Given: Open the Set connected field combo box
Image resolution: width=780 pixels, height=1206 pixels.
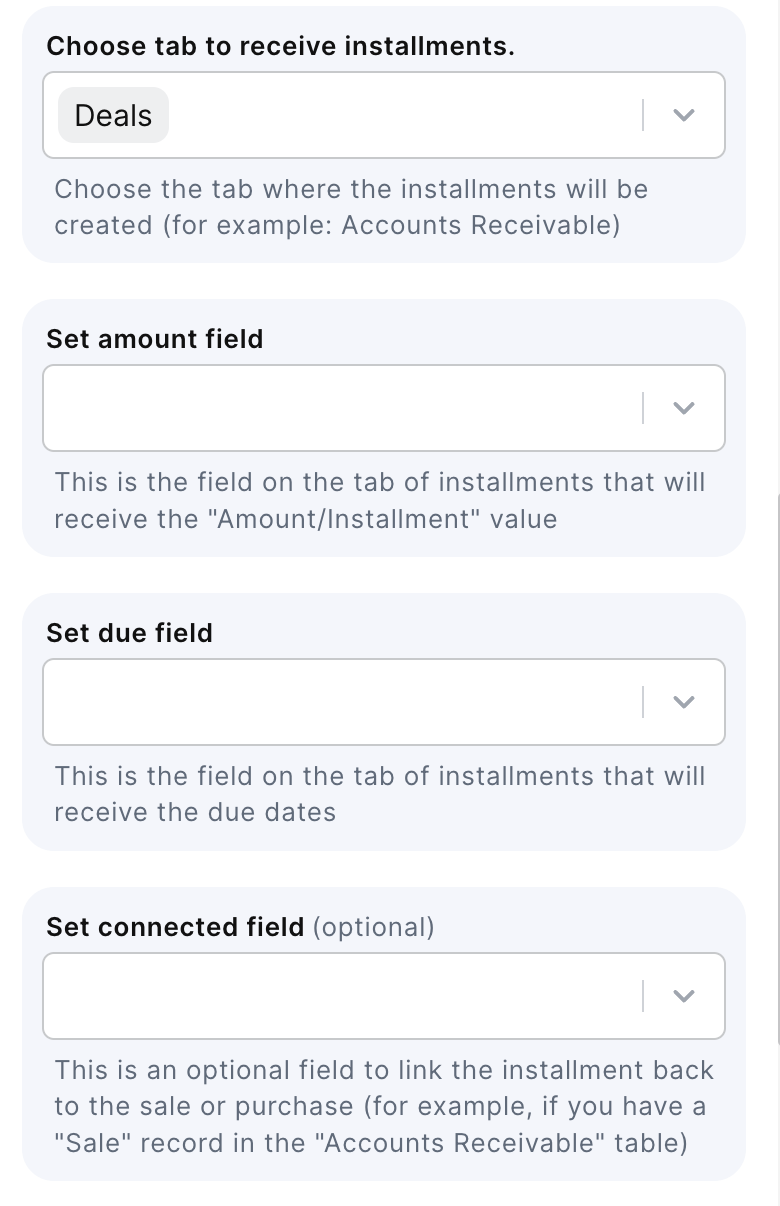Looking at the screenshot, I should point(340,996).
